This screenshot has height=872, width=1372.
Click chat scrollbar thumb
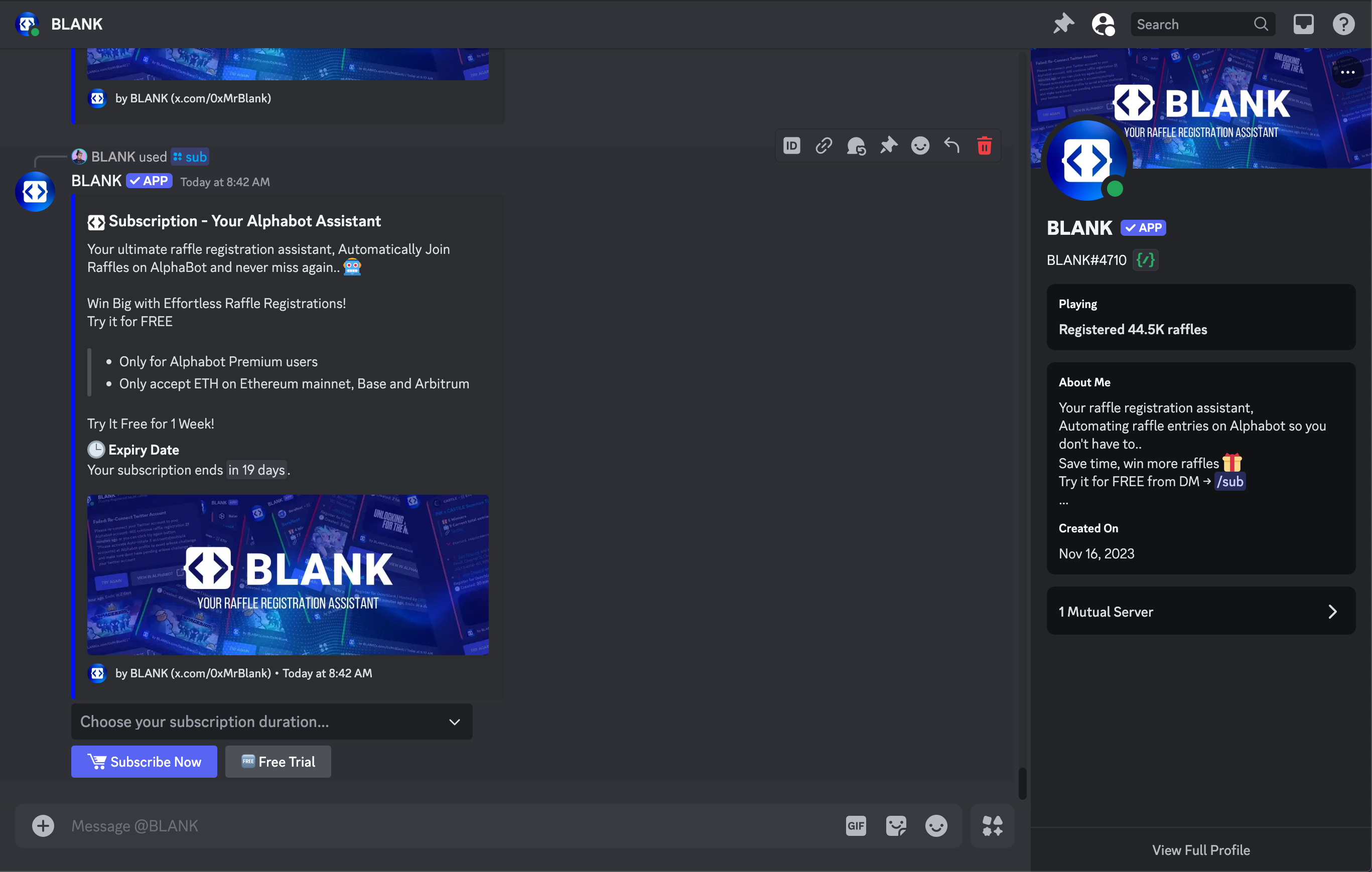tap(1023, 783)
